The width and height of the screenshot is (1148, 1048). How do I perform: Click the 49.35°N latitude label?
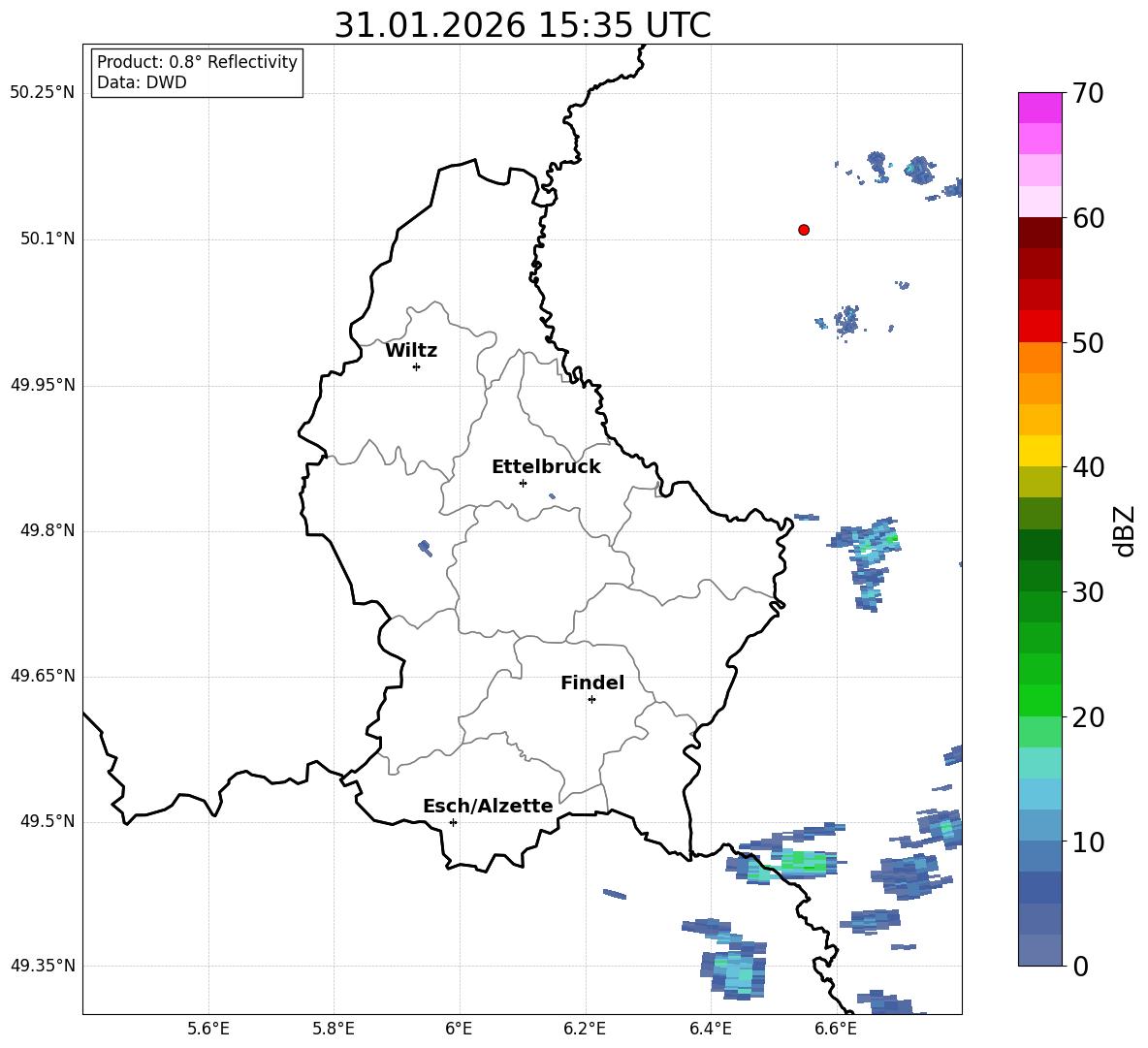43,966
